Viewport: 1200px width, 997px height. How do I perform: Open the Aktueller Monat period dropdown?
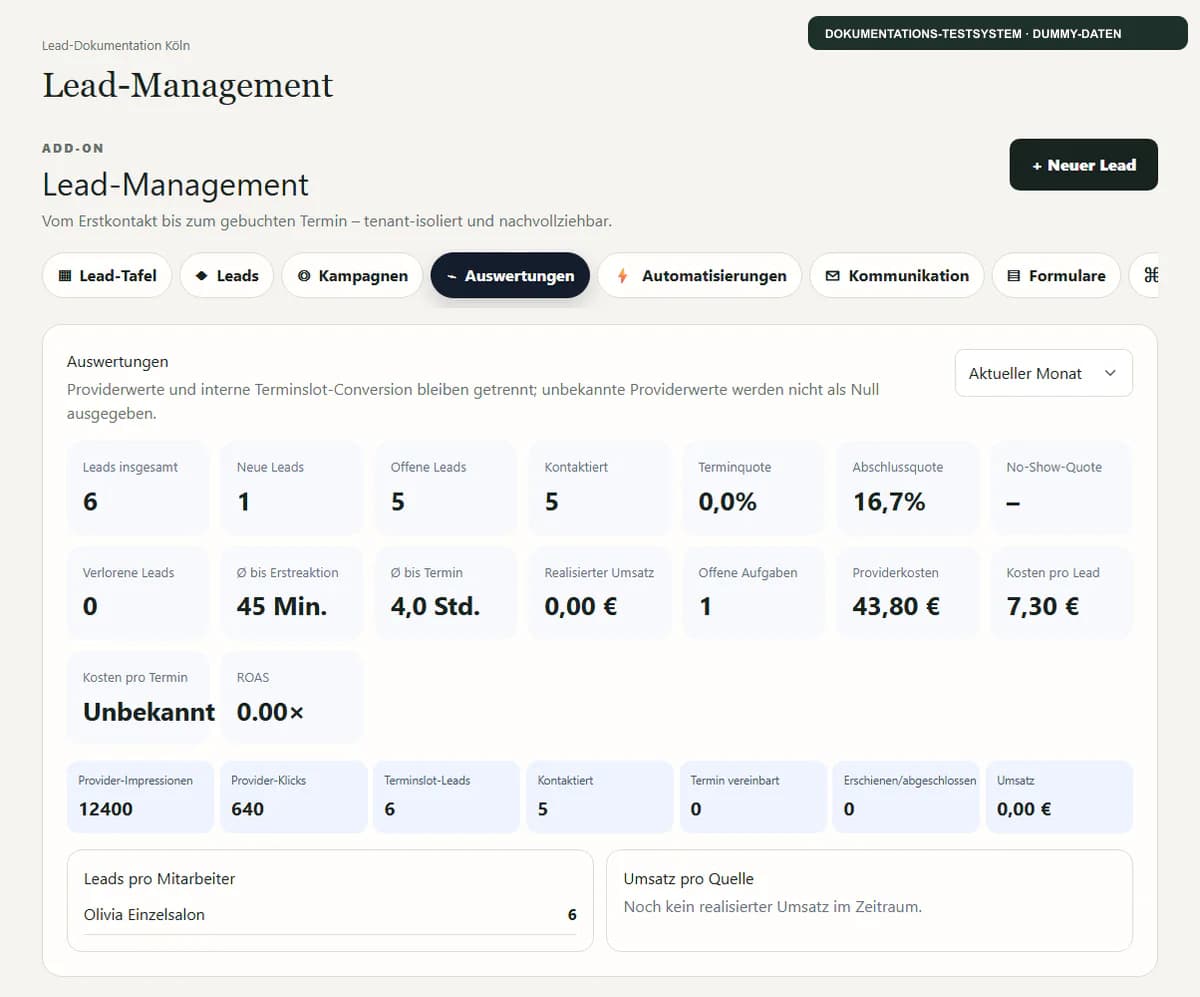pyautogui.click(x=1044, y=373)
